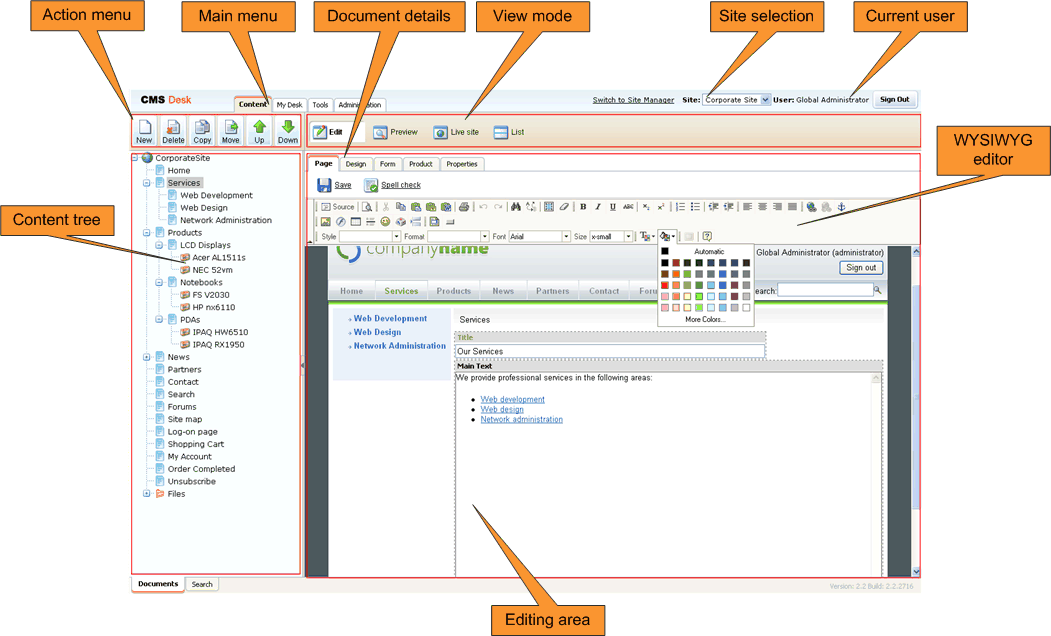The width and height of the screenshot is (1051, 636).
Task: Open the Product tab
Action: click(x=421, y=164)
